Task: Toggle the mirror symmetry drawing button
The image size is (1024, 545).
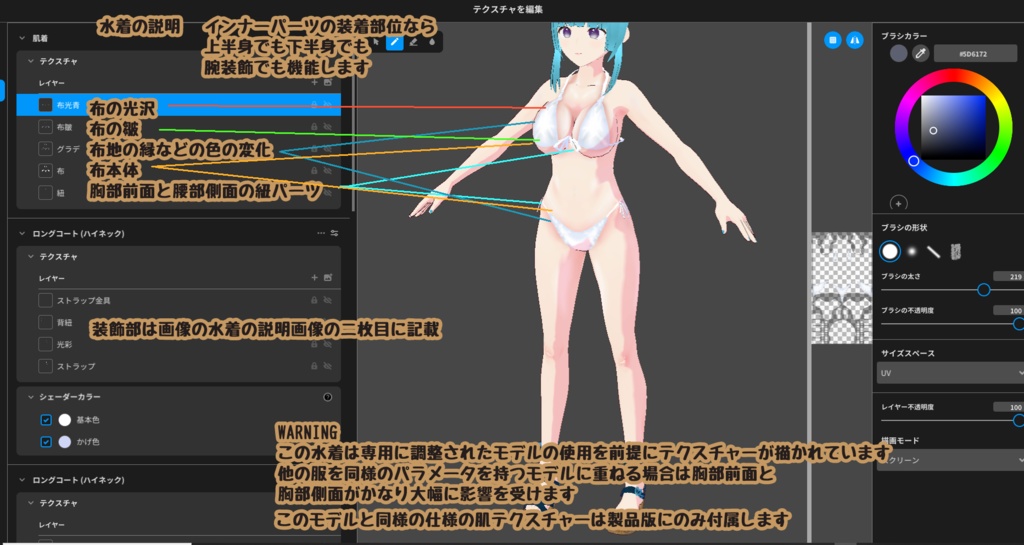Action: (x=855, y=40)
